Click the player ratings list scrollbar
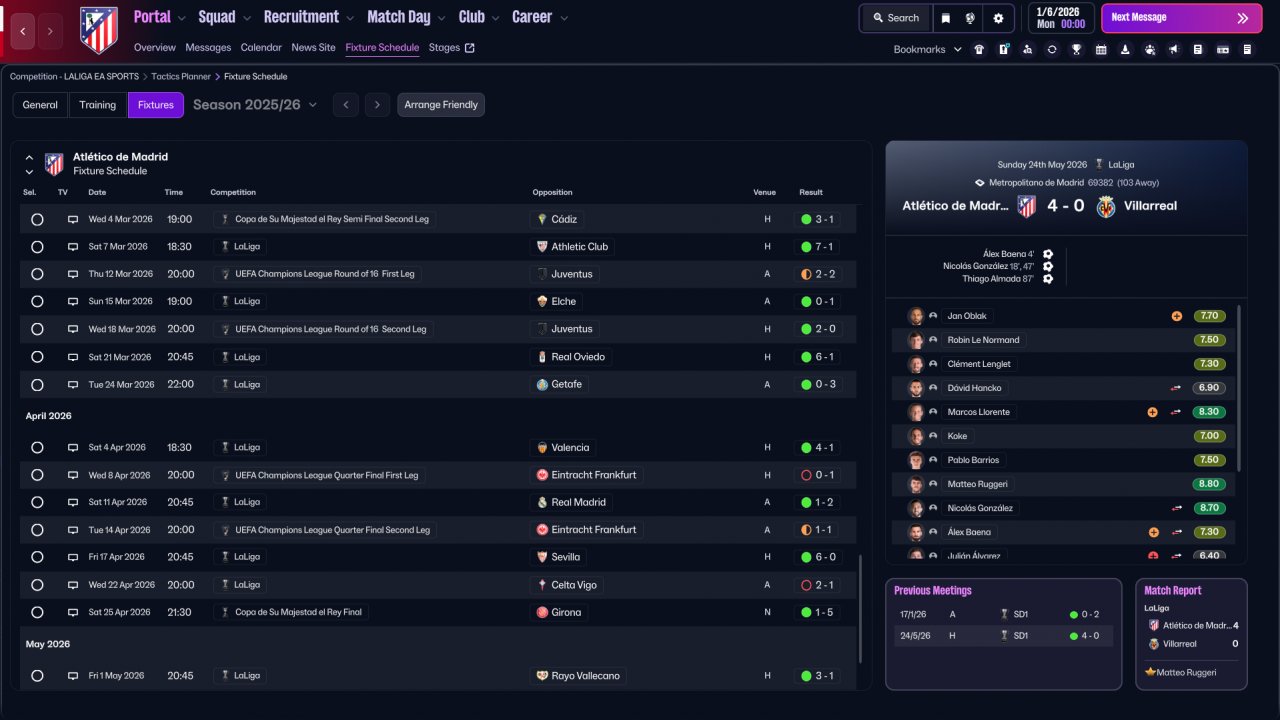The width and height of the screenshot is (1280, 720). [1239, 388]
